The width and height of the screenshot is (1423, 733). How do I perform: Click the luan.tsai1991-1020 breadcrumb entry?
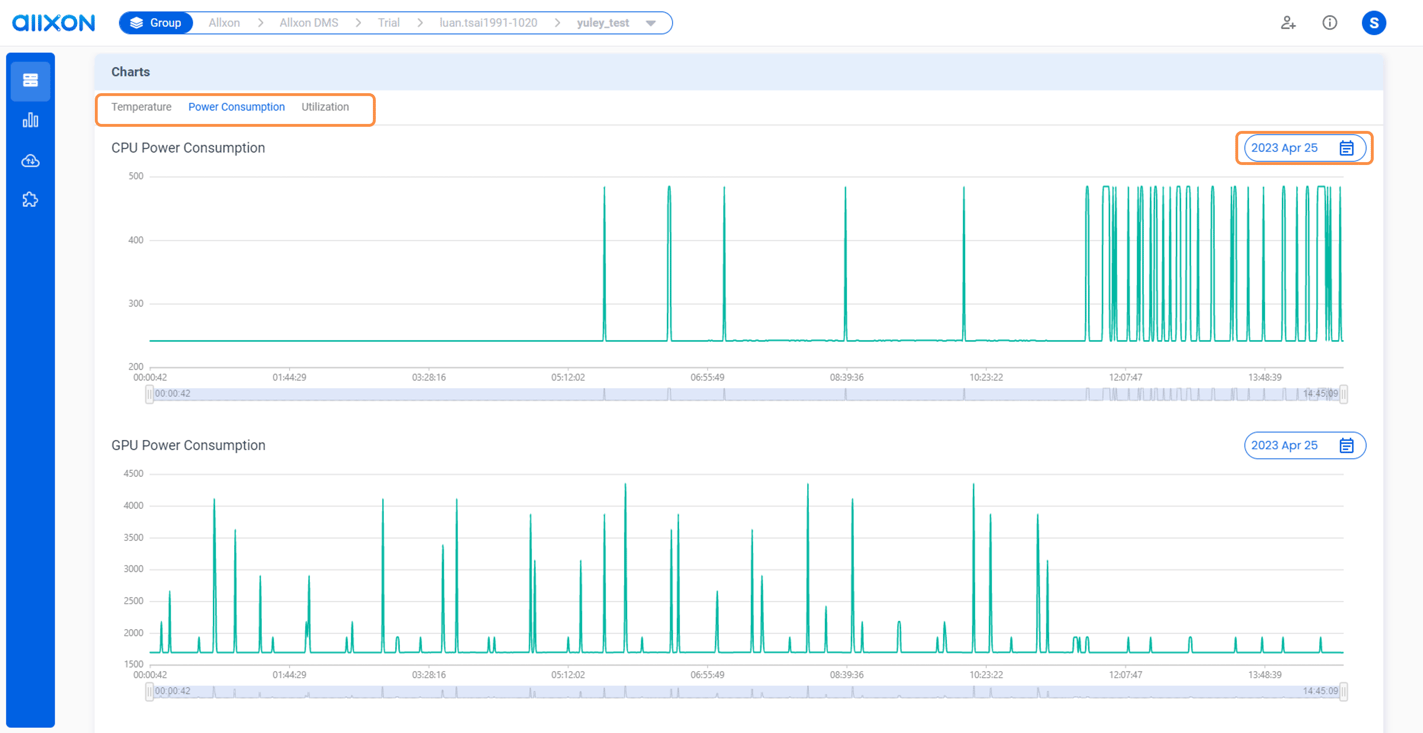click(489, 22)
